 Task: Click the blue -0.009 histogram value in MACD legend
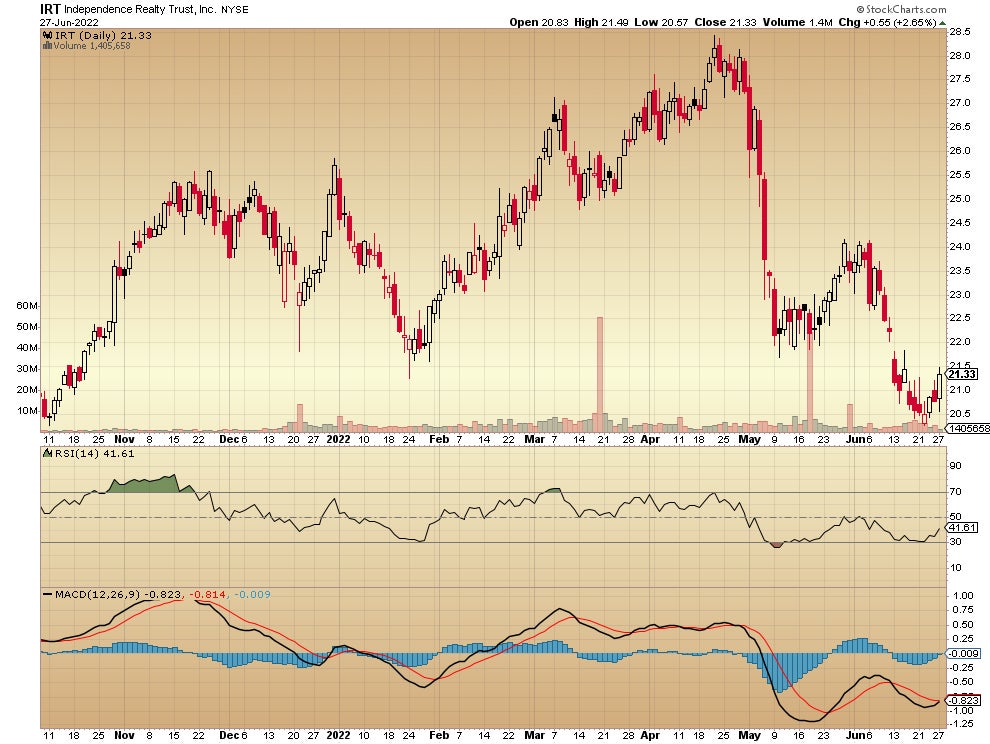253,594
